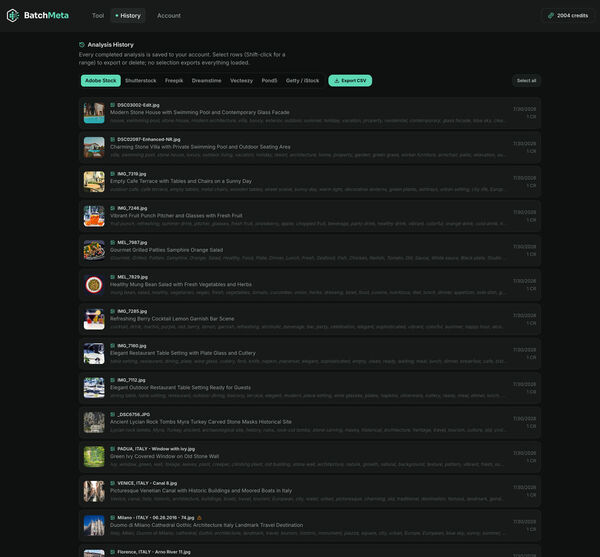
Task: Click the green badge on the Plate Glass and Cutlery row
Action: (x=112, y=345)
